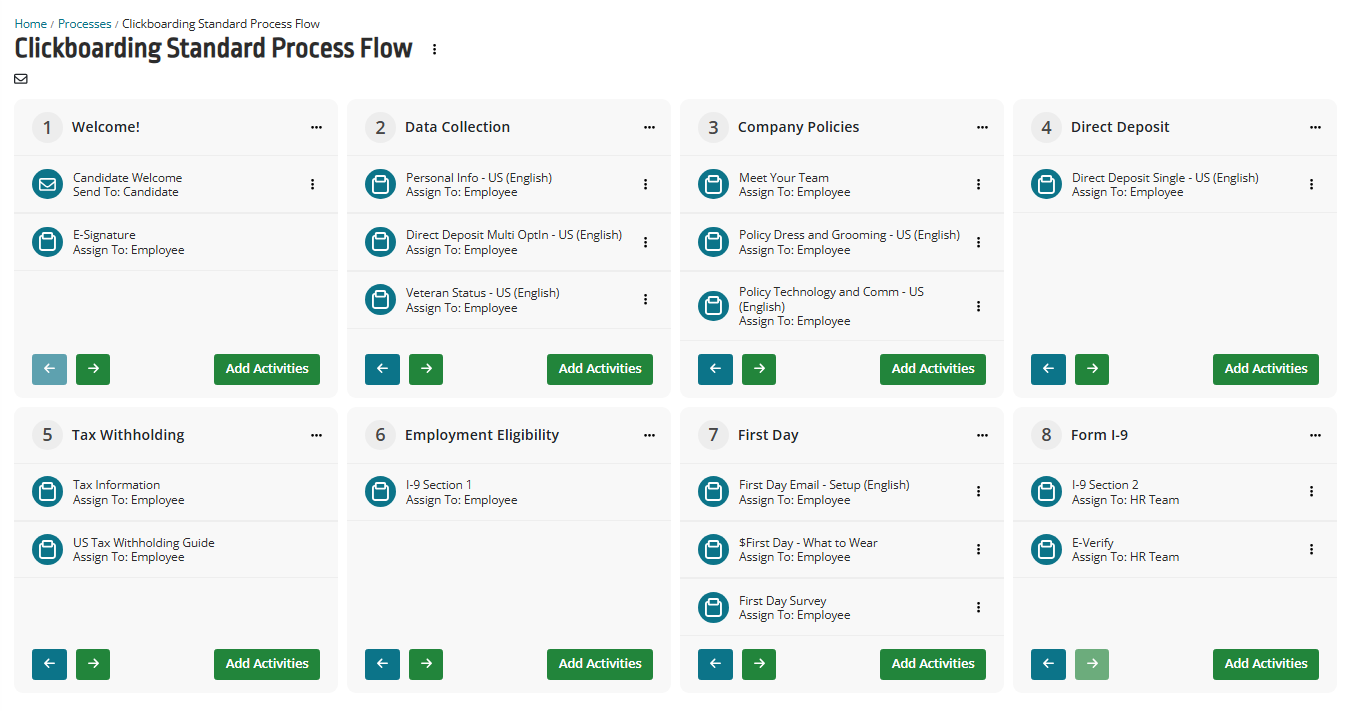Add Activities to Direct Deposit step
The width and height of the screenshot is (1359, 711).
1266,369
